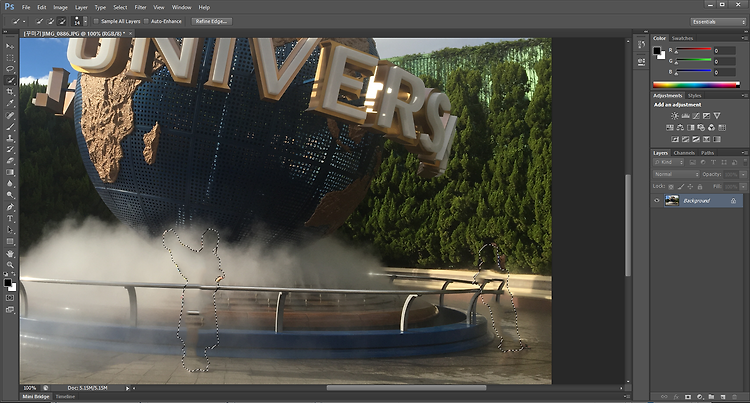The width and height of the screenshot is (750, 403).
Task: Select the Horizontal Type tool
Action: tap(10, 219)
